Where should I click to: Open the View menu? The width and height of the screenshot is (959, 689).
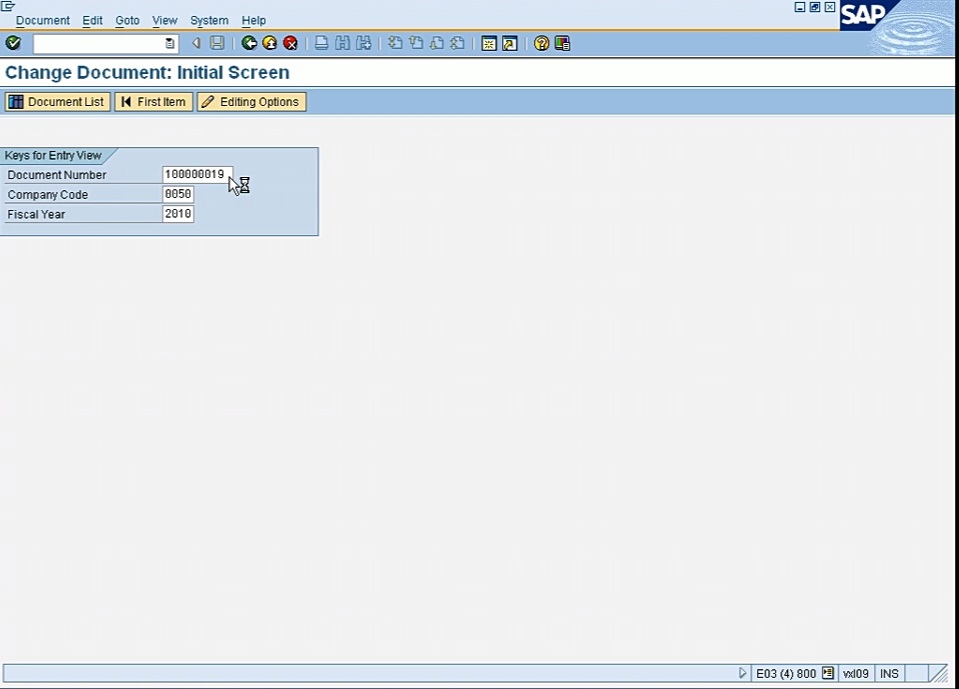[165, 20]
